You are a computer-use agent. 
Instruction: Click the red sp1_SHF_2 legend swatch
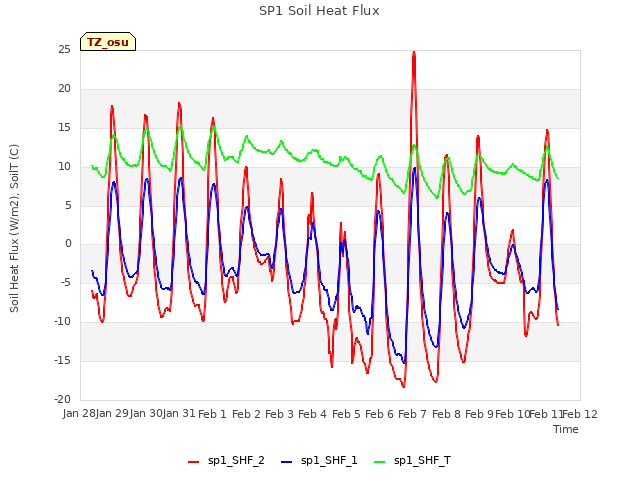click(193, 462)
